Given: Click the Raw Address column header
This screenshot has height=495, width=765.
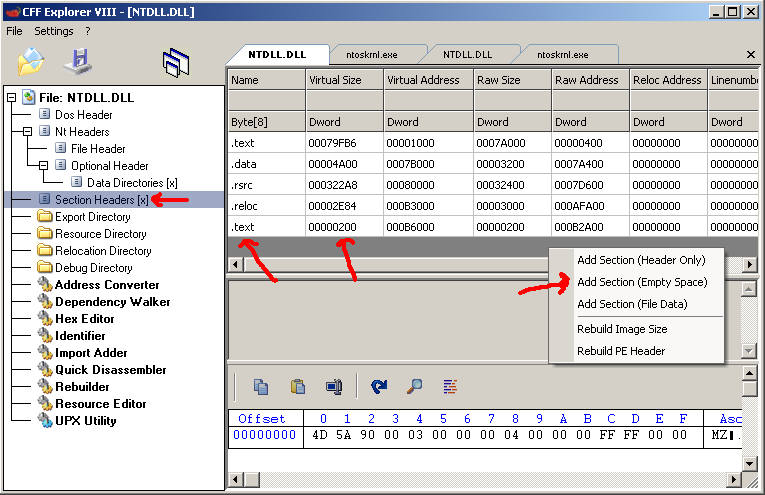Looking at the screenshot, I should click(590, 79).
